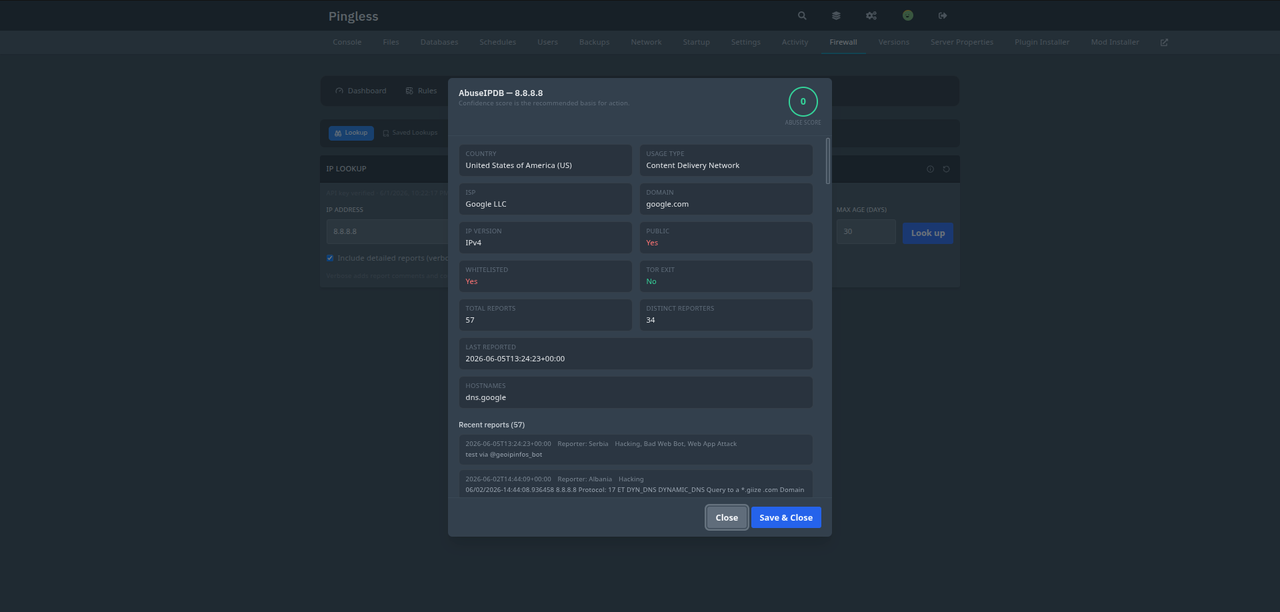Click the total reports value 57

(470, 320)
